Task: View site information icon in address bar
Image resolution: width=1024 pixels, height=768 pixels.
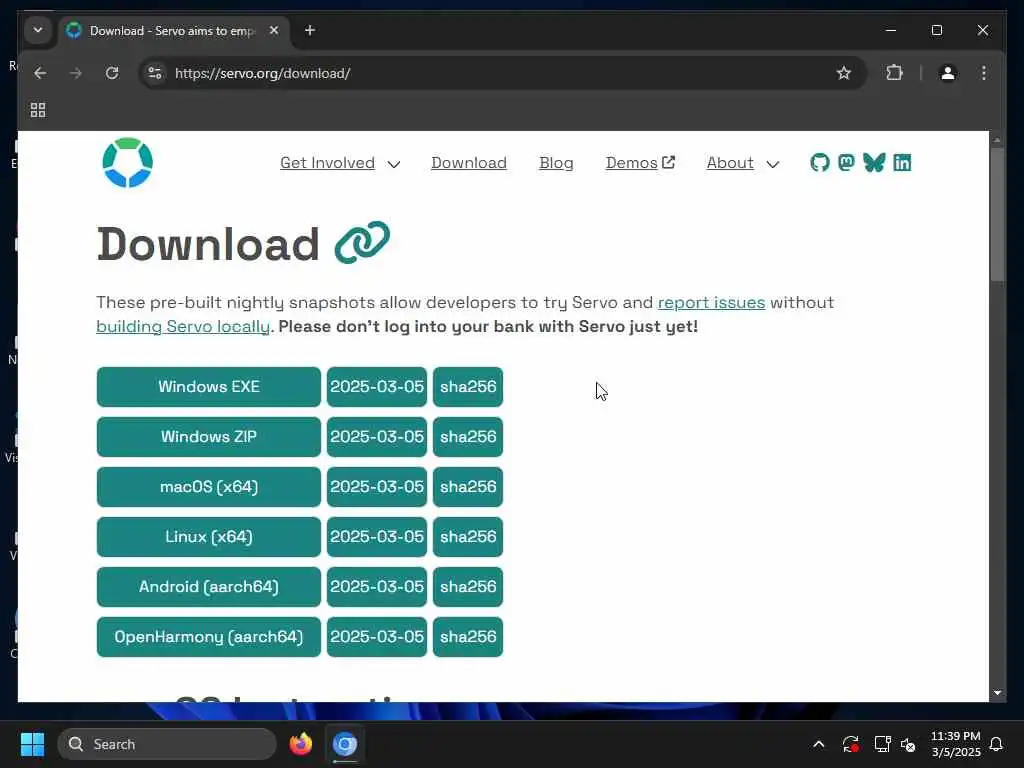Action: coord(155,73)
